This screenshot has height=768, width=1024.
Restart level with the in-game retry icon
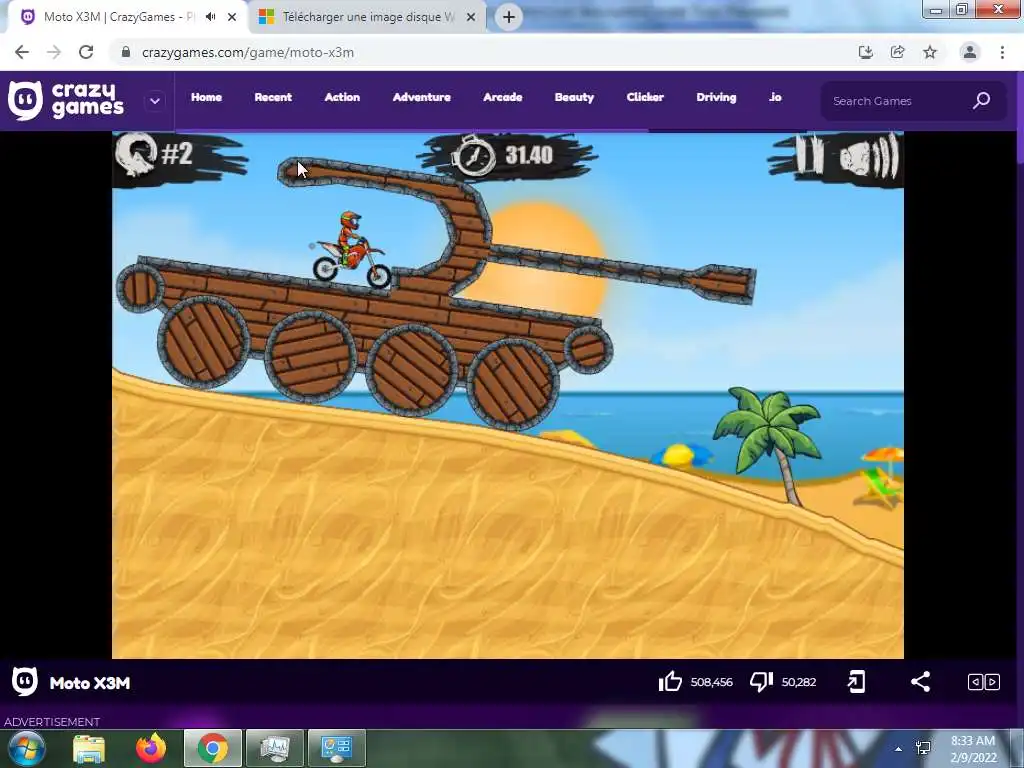click(x=136, y=154)
